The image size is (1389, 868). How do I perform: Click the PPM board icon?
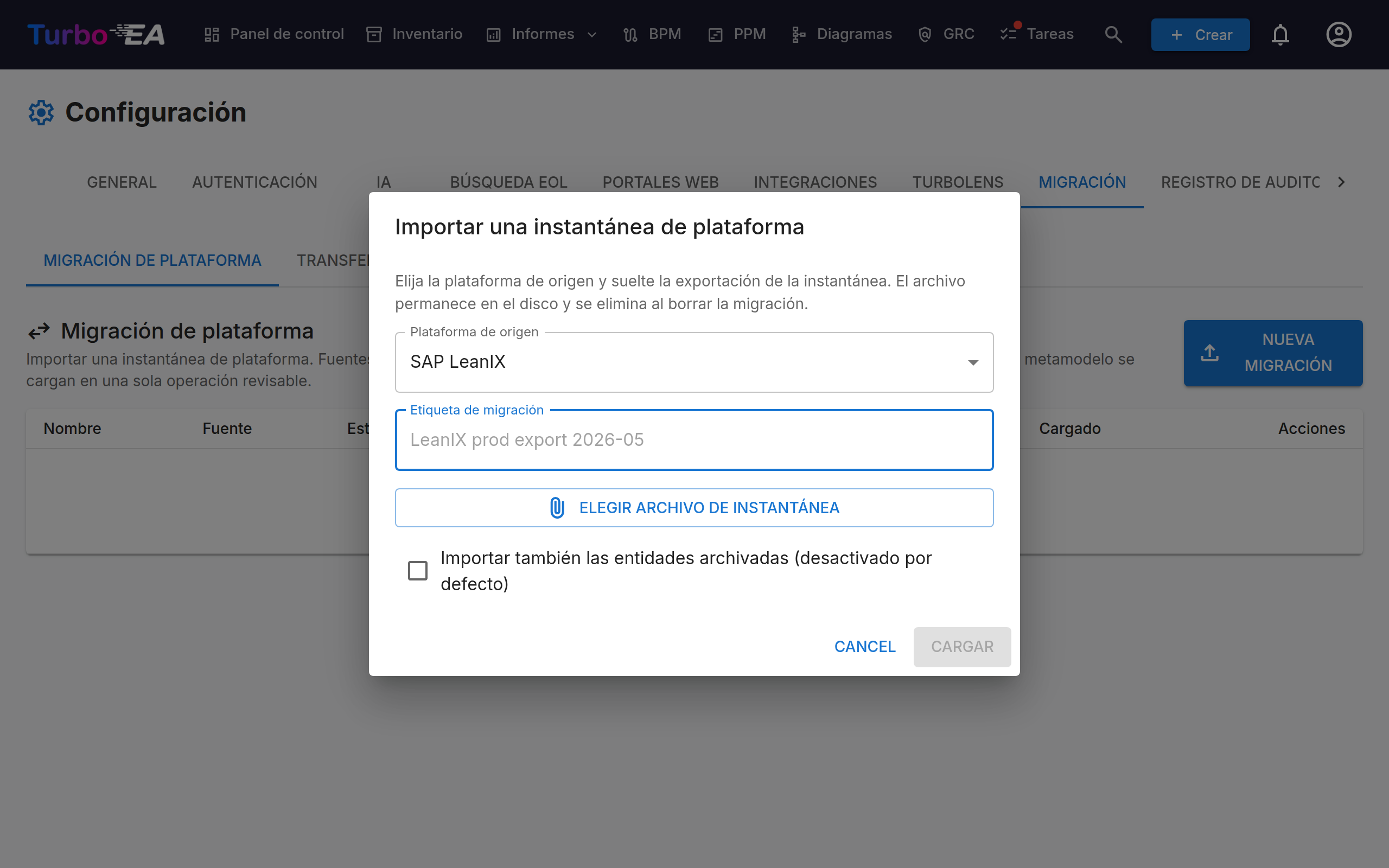coord(715,35)
